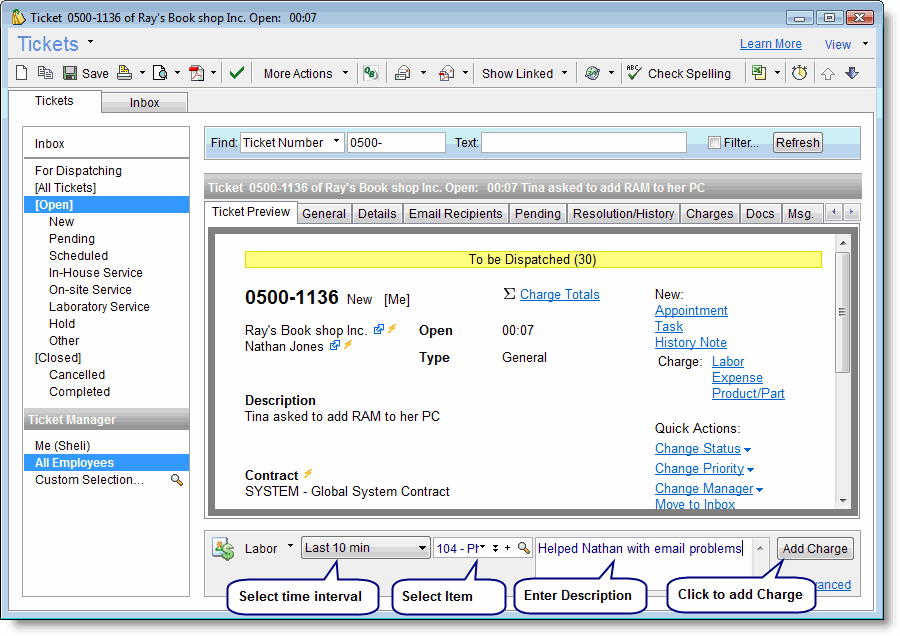Enable the Filter checkbox
900x636 pixels.
pos(714,143)
